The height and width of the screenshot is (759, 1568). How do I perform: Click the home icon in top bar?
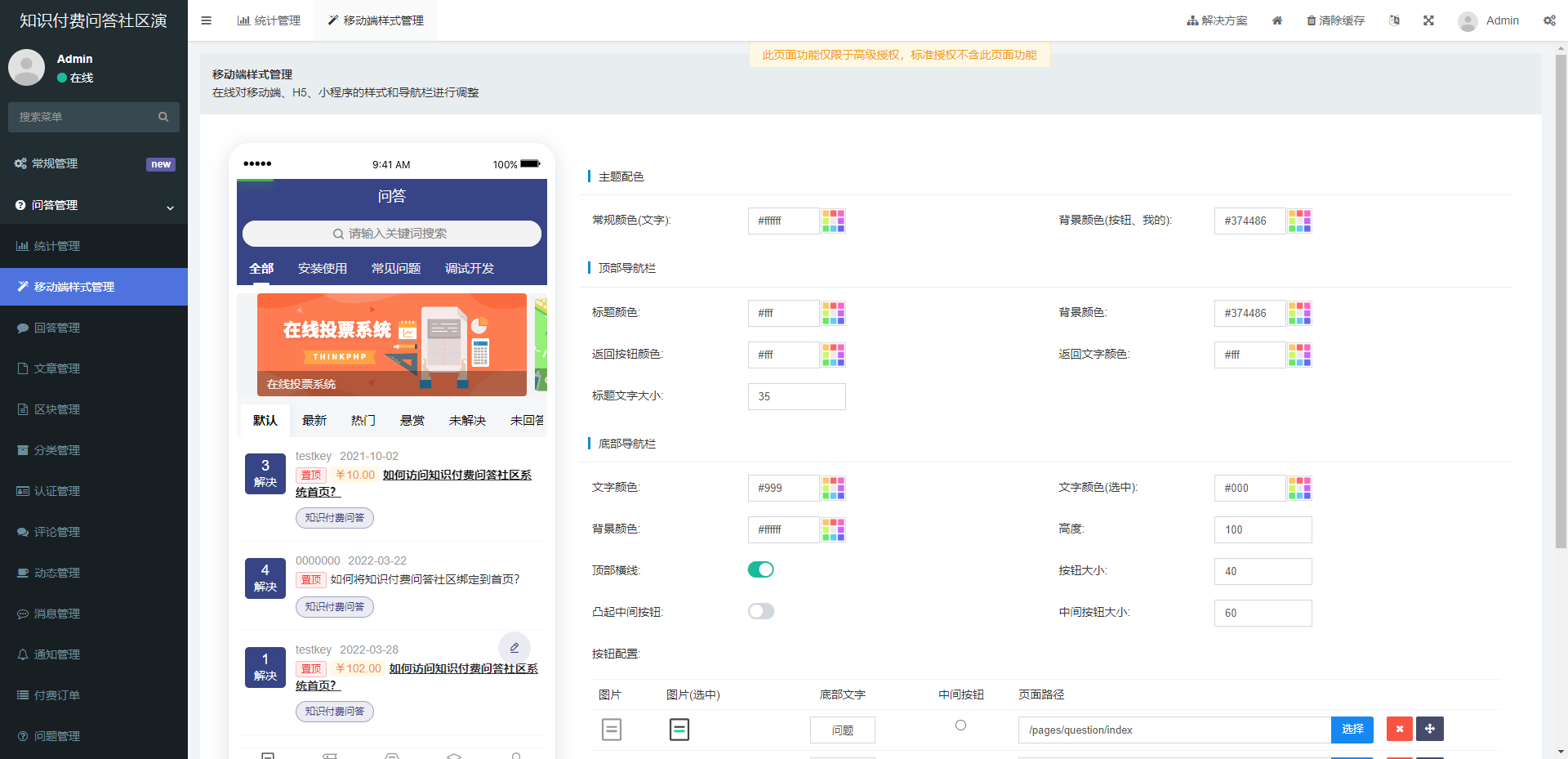[1277, 20]
